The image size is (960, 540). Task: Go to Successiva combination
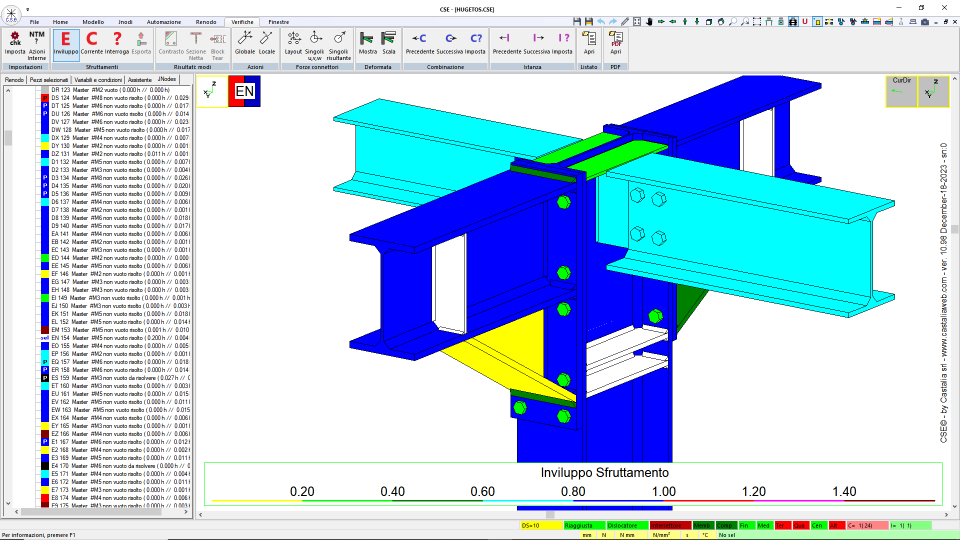[450, 44]
